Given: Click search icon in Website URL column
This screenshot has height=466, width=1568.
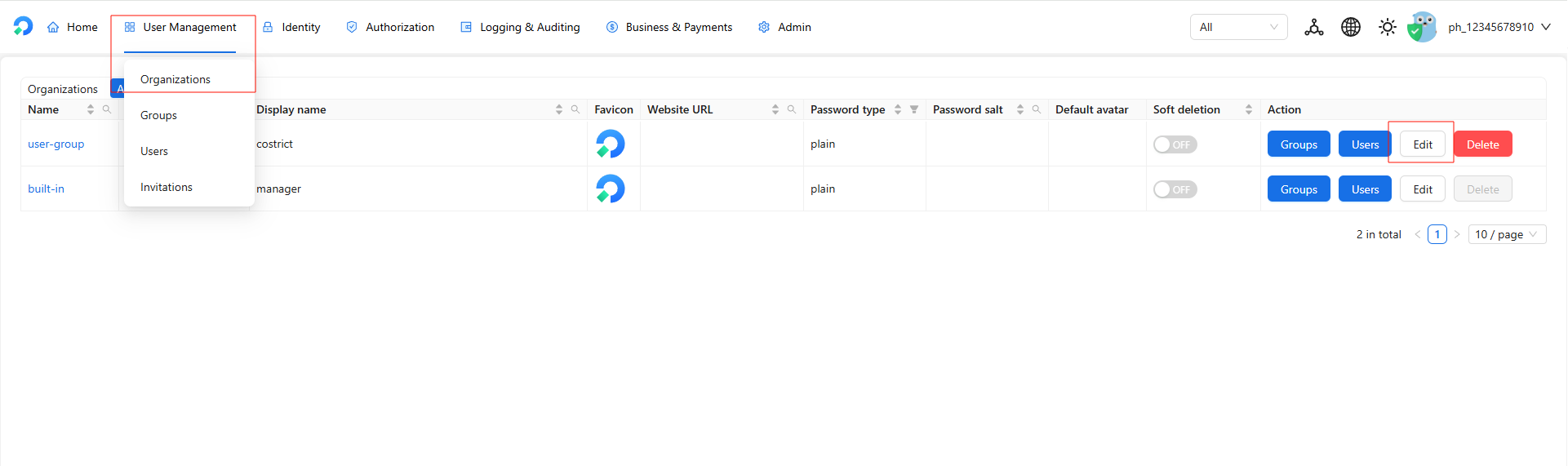Looking at the screenshot, I should point(791,109).
